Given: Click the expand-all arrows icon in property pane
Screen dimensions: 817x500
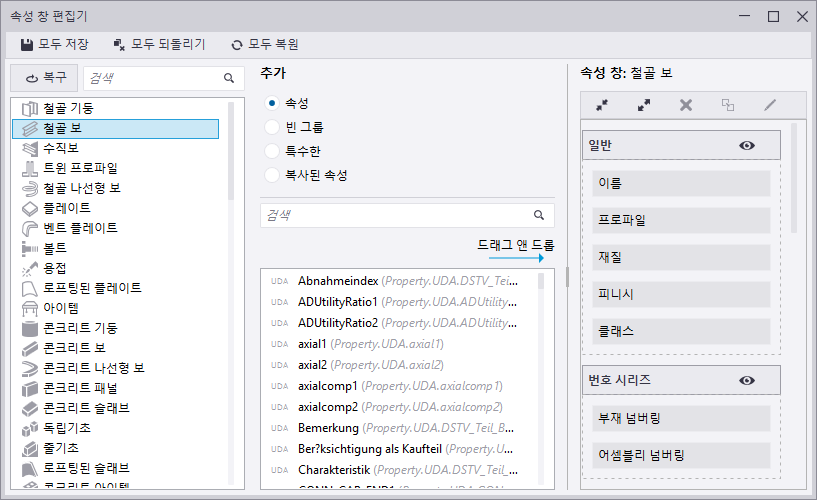Looking at the screenshot, I should [x=644, y=105].
